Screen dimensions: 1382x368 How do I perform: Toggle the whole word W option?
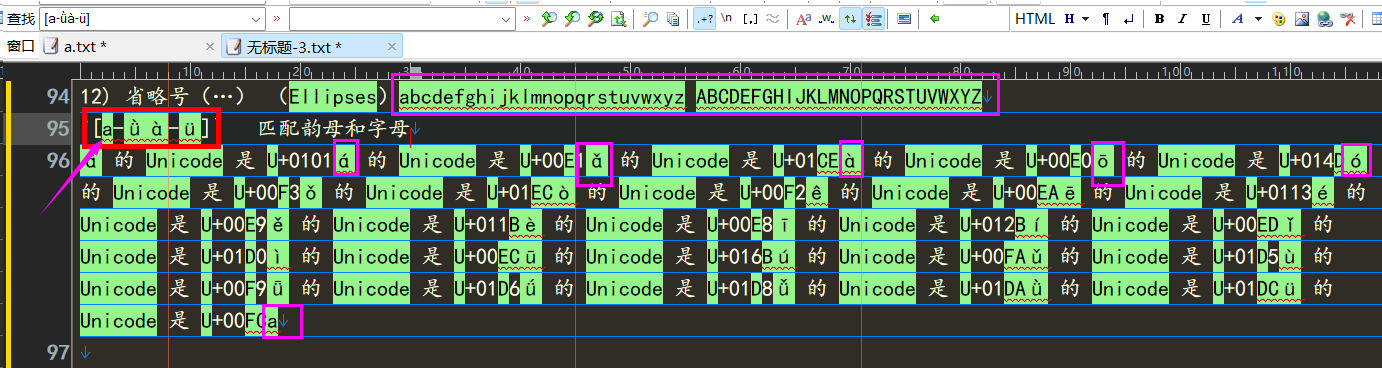pos(827,18)
